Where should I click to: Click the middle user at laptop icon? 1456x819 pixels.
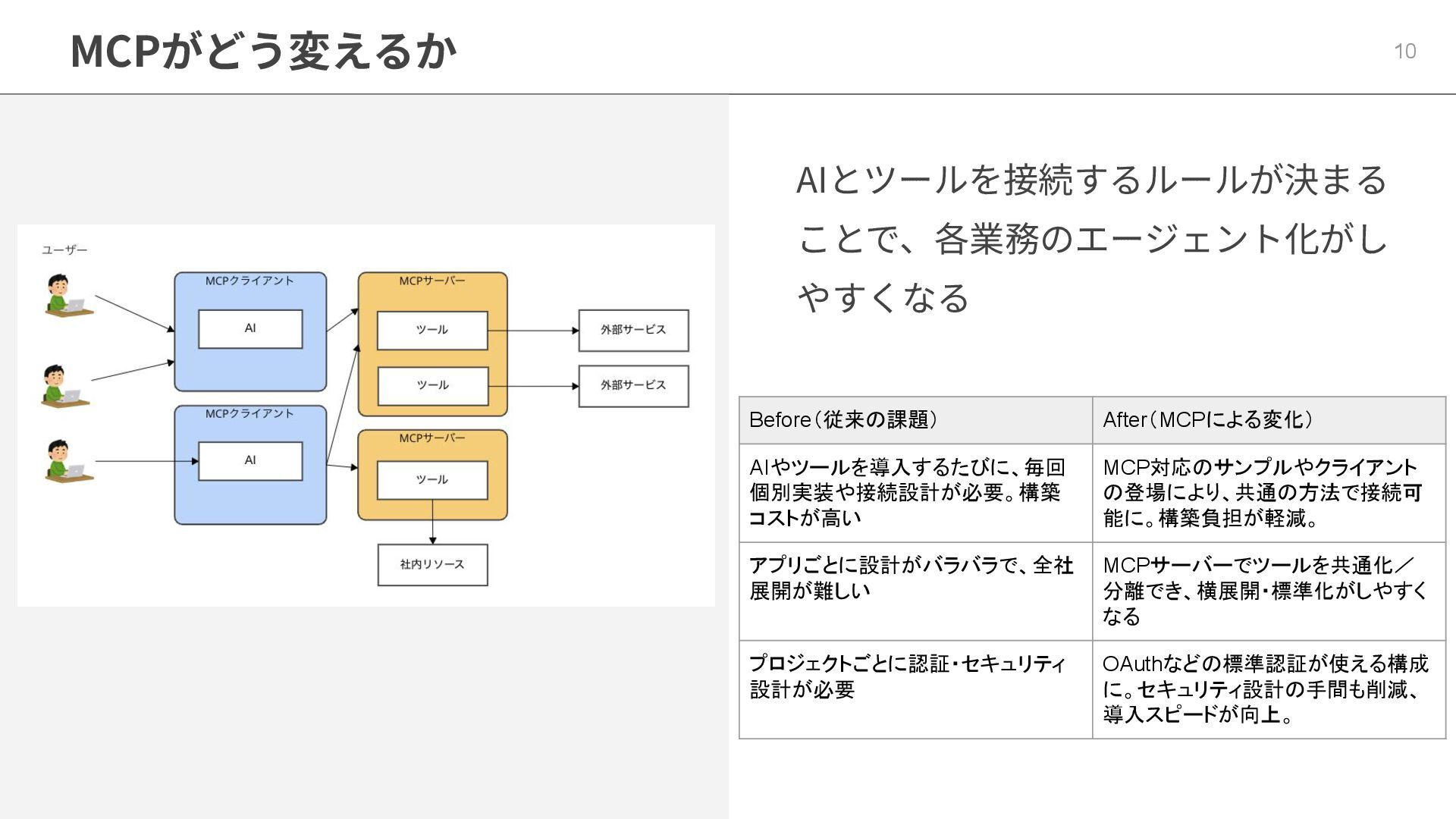64,387
